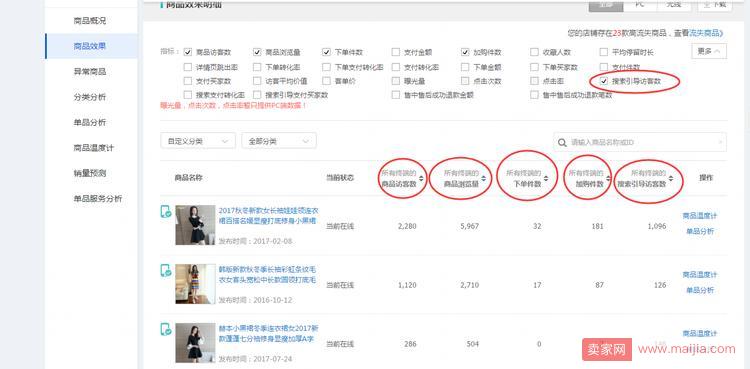Image resolution: width=750 pixels, height=369 pixels.
Task: Open 商品温度计 link for 韩版新款 row
Action: pos(700,275)
